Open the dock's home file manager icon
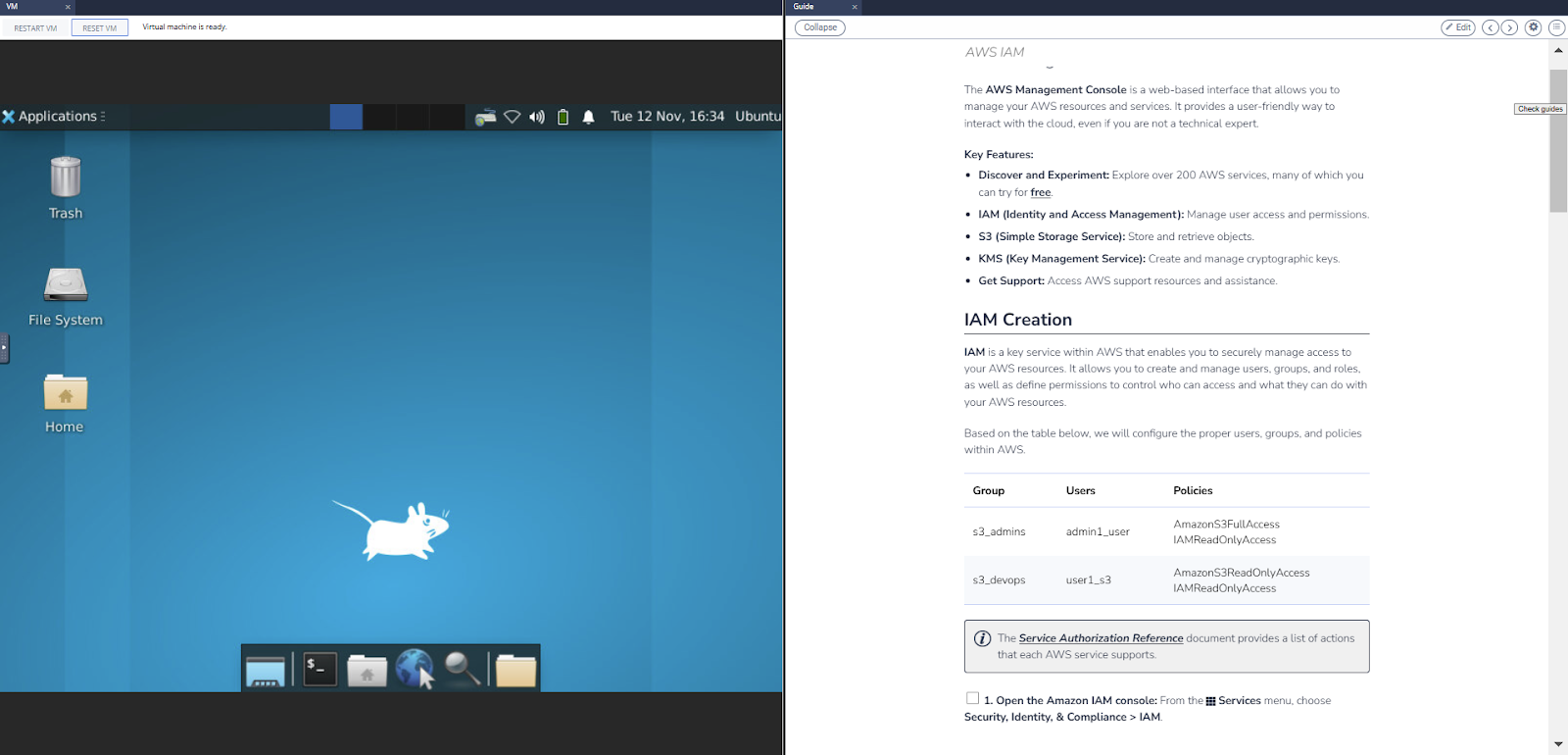1568x755 pixels. (x=367, y=671)
